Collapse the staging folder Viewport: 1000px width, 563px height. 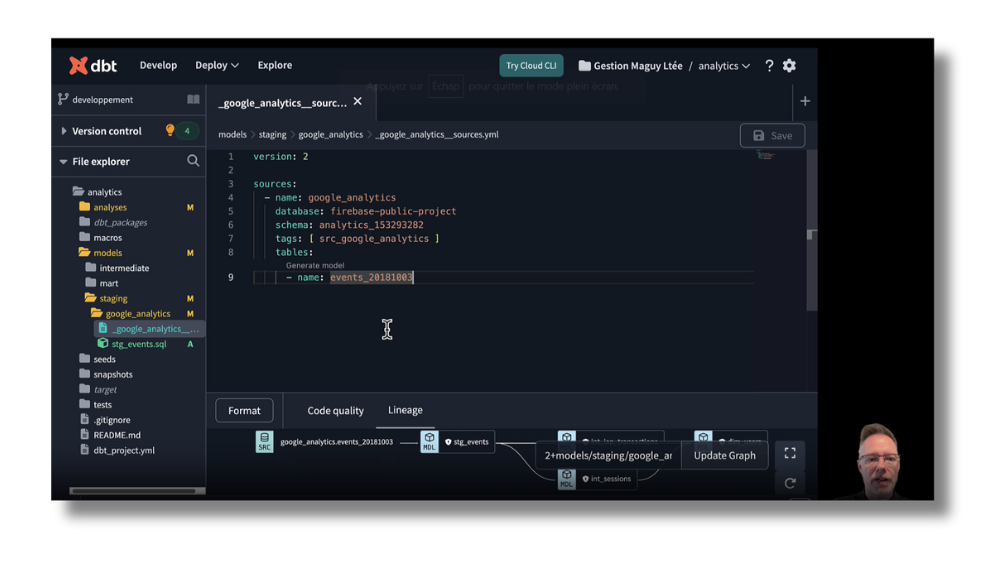point(106,298)
